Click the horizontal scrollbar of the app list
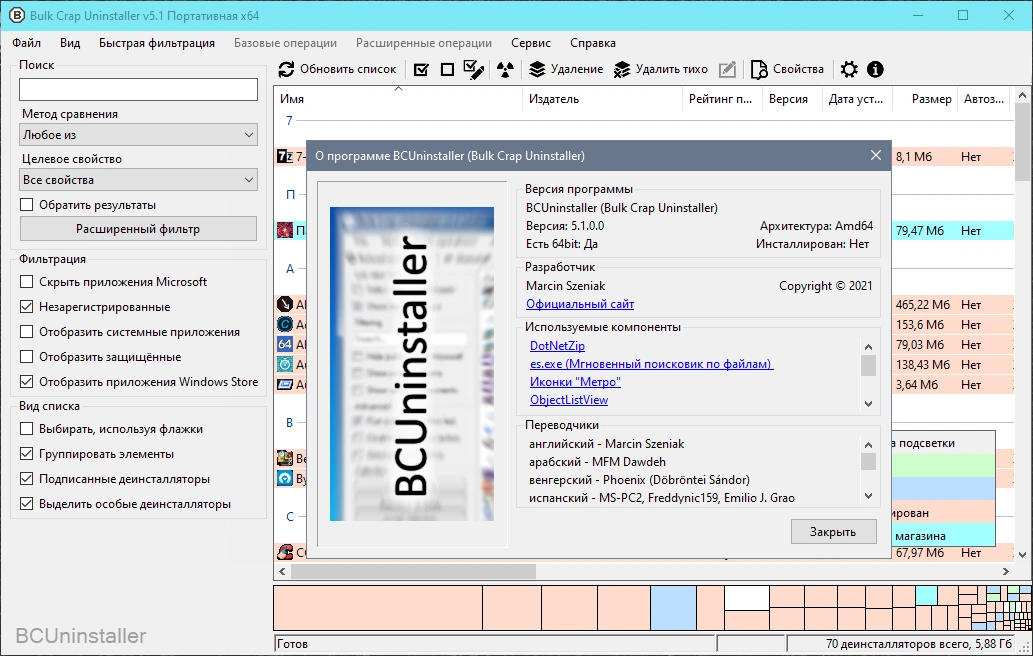 click(x=413, y=571)
